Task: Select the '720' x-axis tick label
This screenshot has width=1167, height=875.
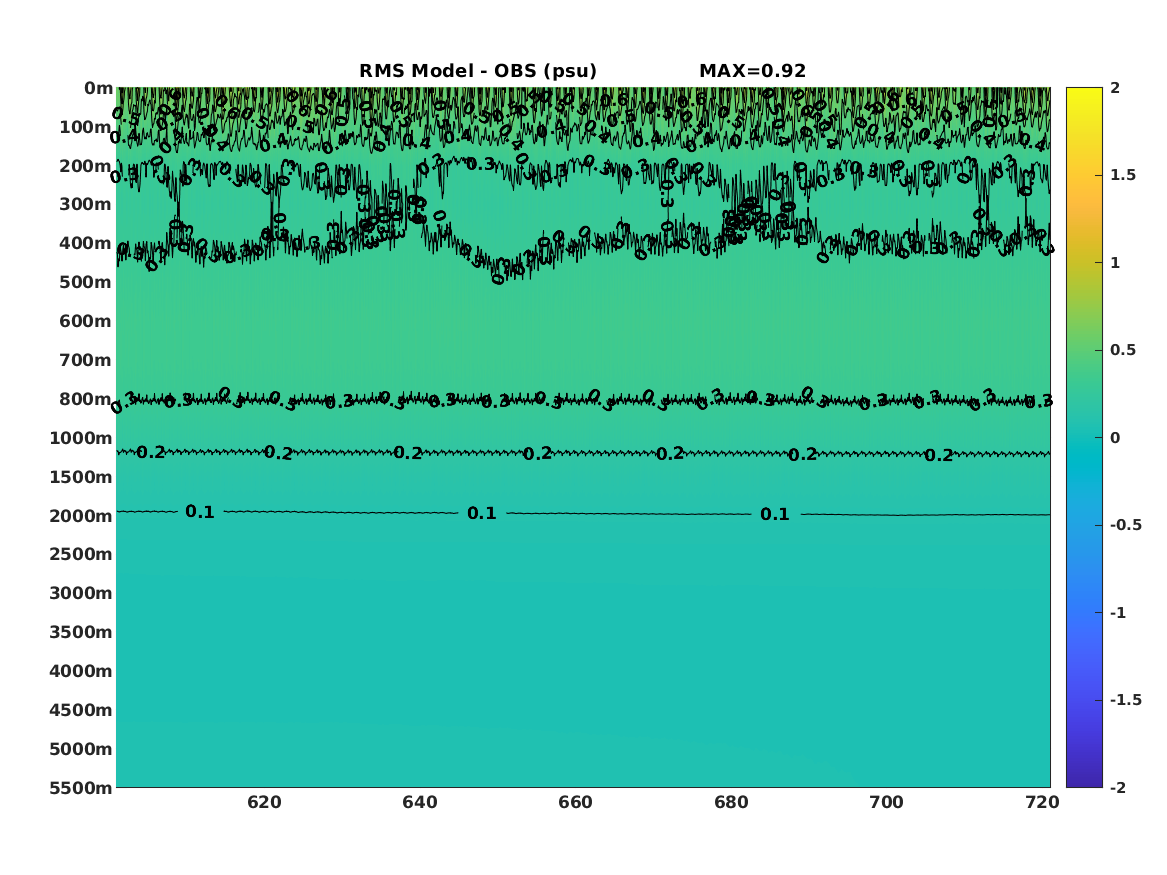Action: [1042, 803]
